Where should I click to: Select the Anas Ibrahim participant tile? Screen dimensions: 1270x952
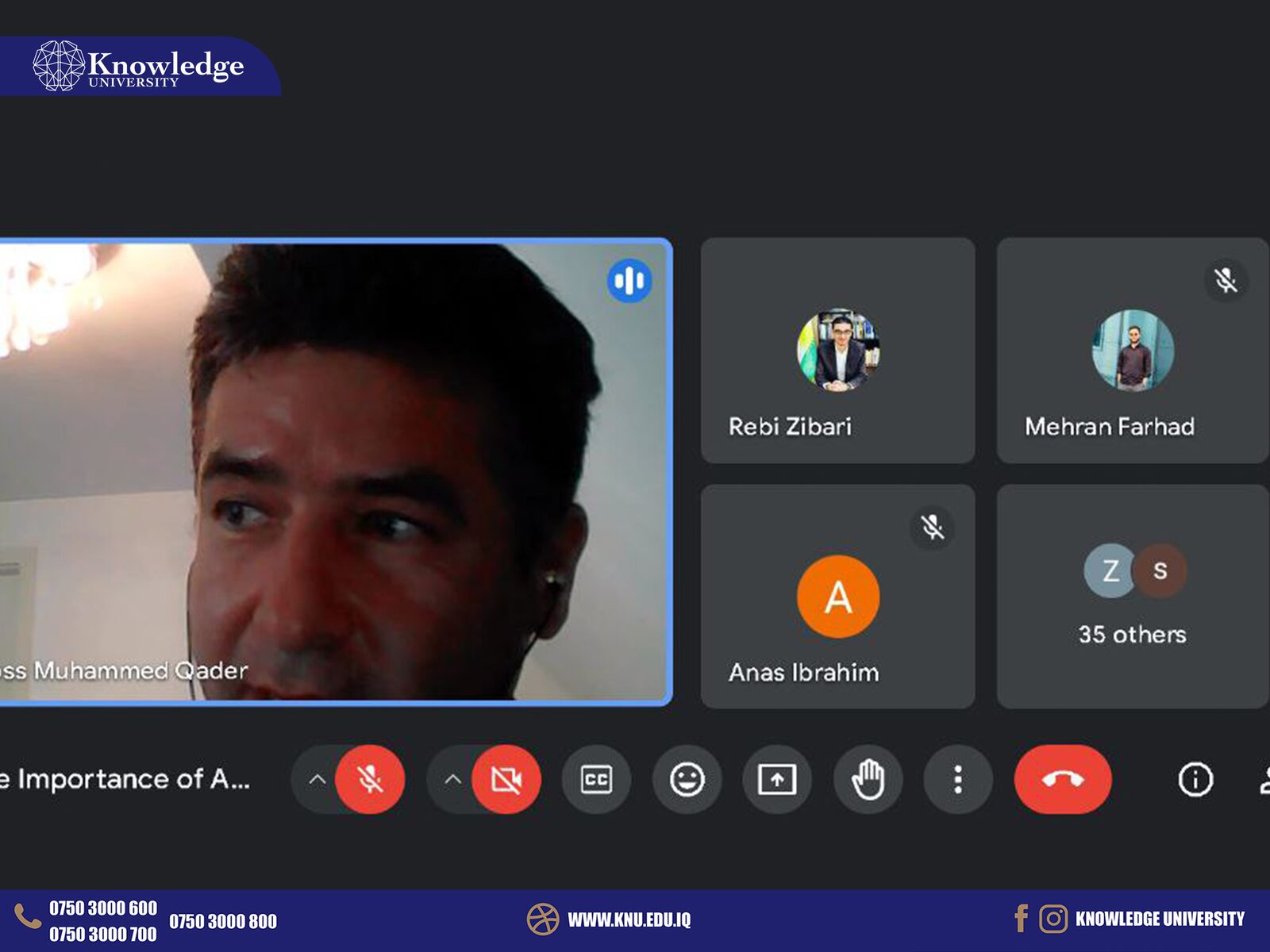click(837, 596)
